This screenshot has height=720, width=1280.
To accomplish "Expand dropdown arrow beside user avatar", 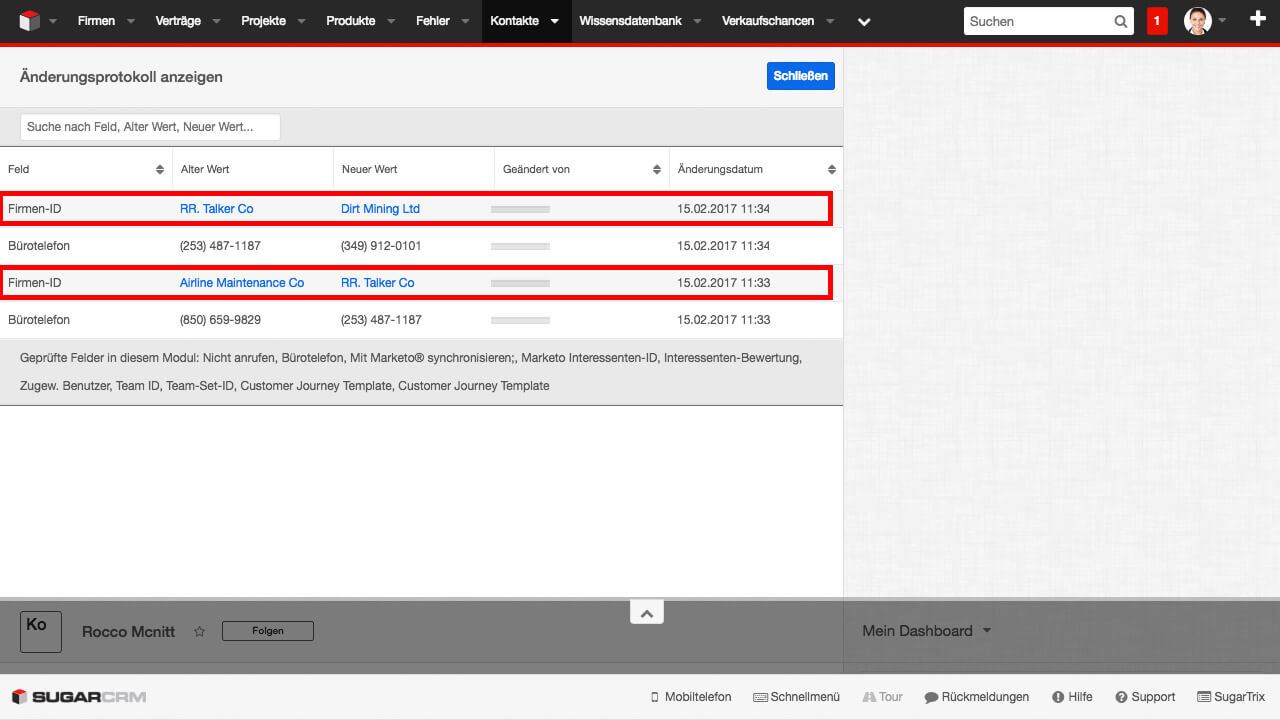I will (1222, 21).
